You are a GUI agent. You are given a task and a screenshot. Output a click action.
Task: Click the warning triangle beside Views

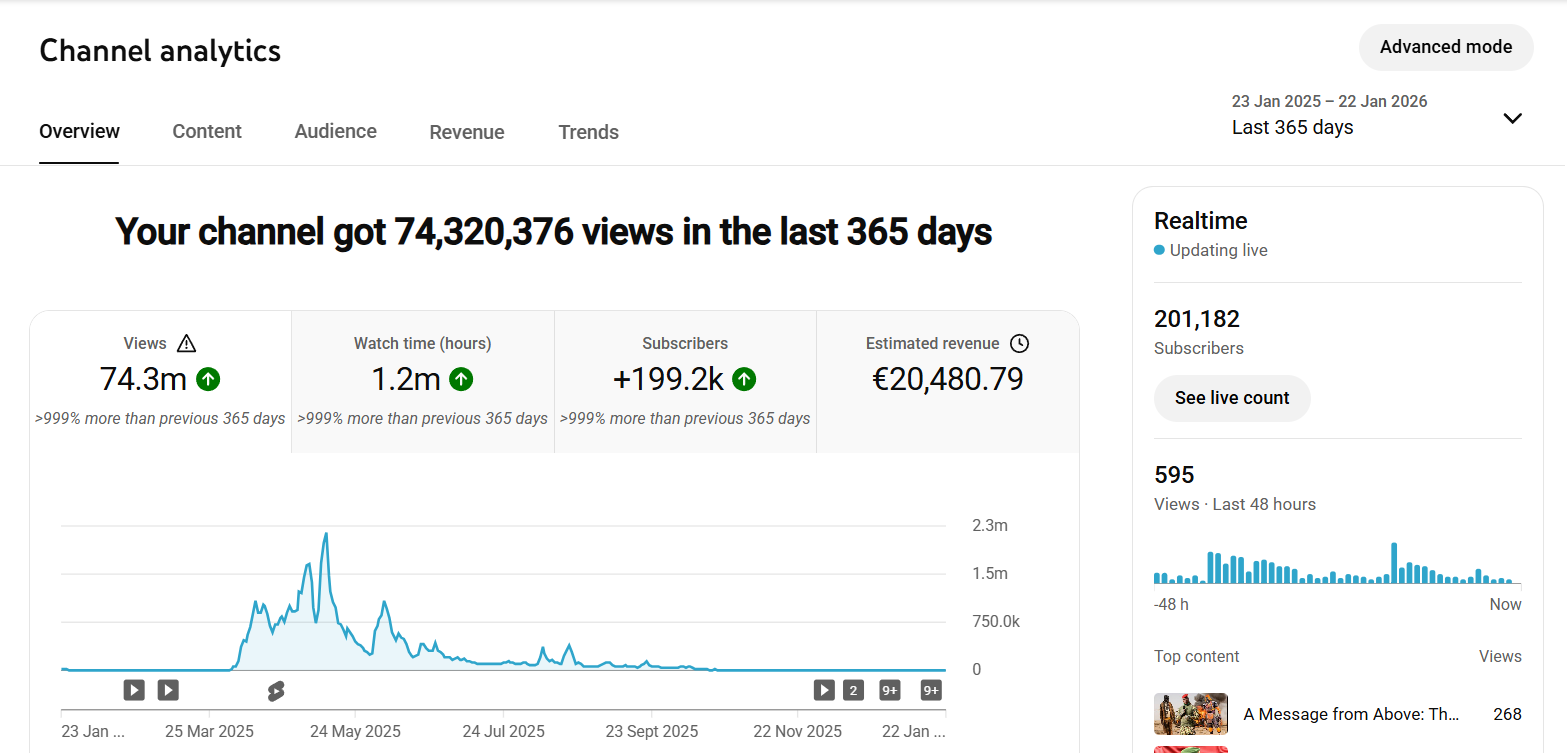pos(186,344)
